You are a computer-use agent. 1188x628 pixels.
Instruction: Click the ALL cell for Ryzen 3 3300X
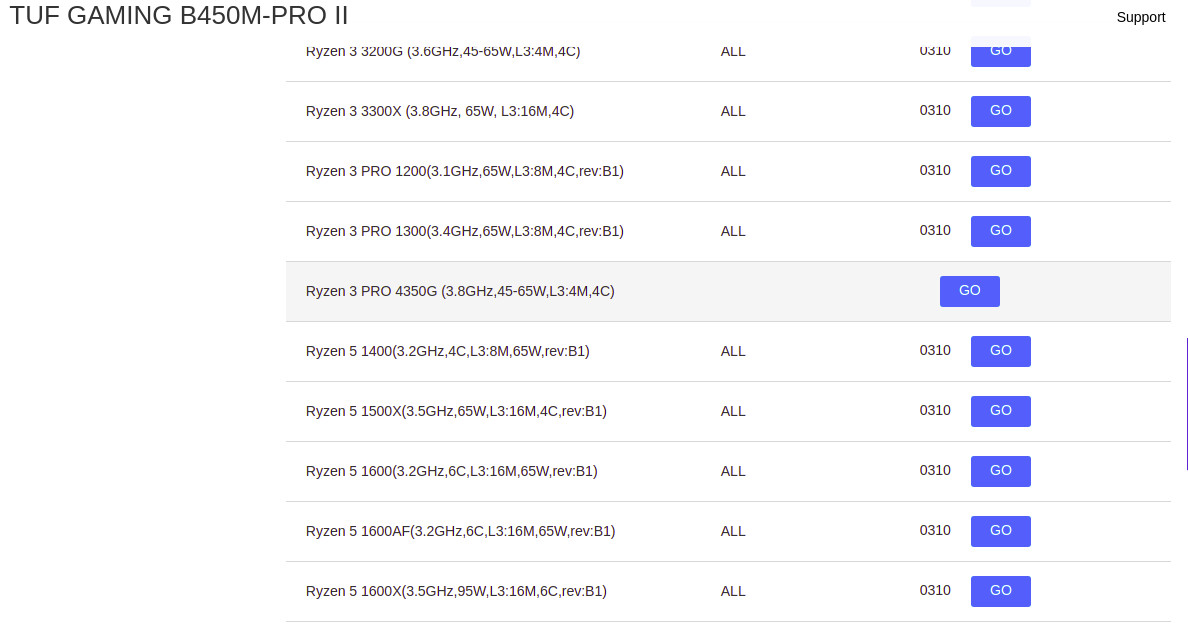tap(733, 111)
